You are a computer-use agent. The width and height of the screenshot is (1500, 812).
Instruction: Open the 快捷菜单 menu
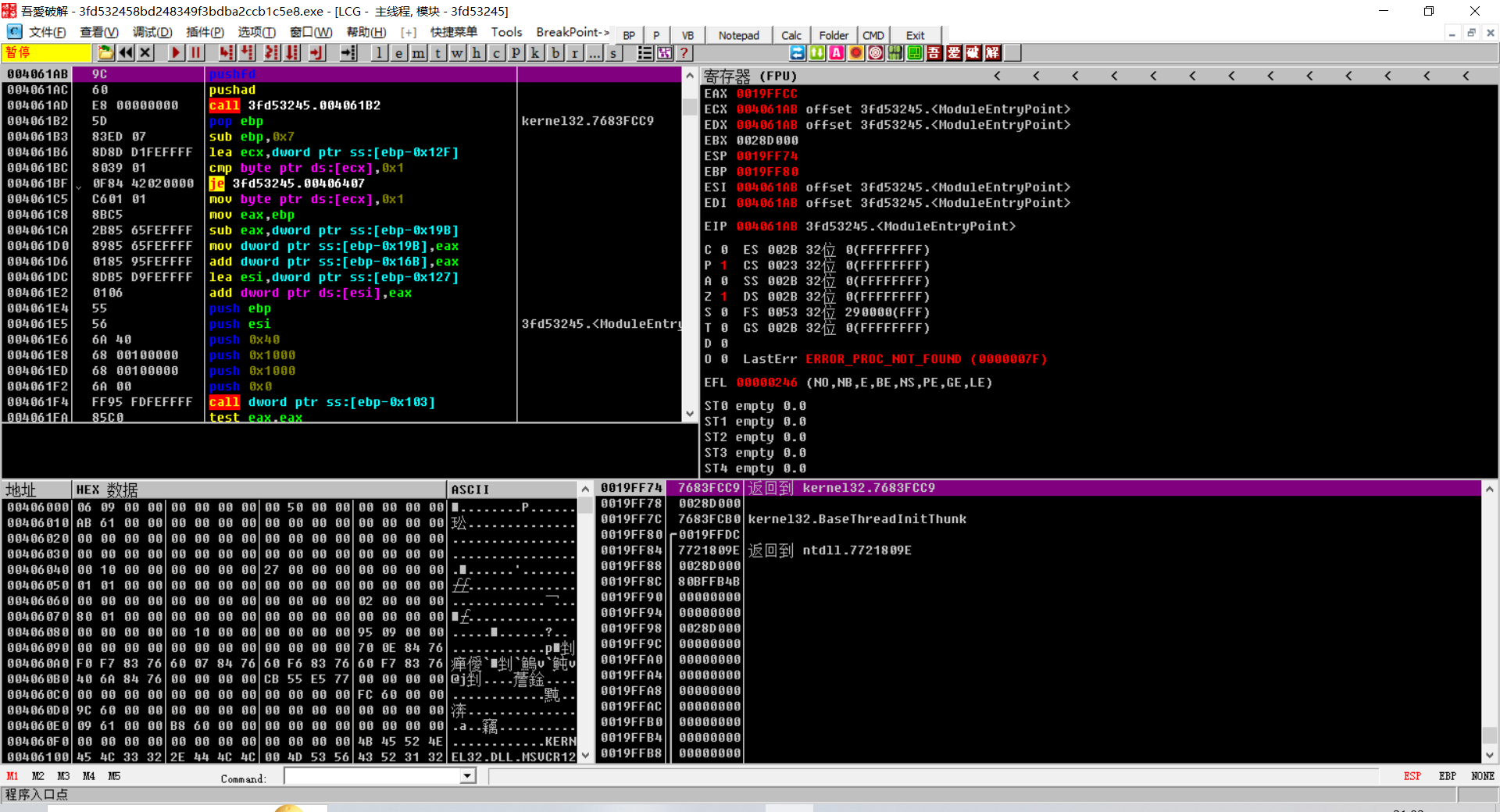(x=453, y=32)
